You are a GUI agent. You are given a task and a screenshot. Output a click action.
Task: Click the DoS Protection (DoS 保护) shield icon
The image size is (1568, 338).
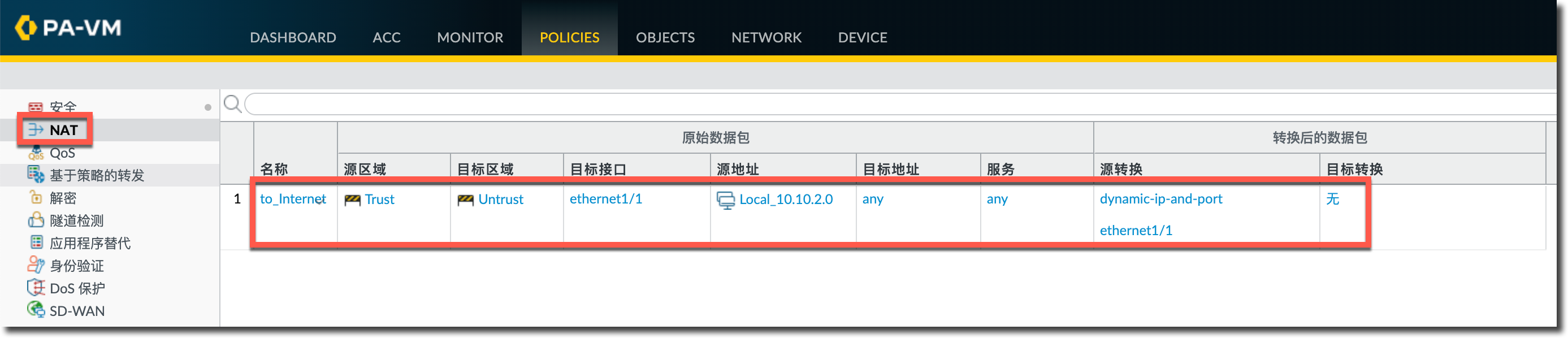(x=35, y=288)
